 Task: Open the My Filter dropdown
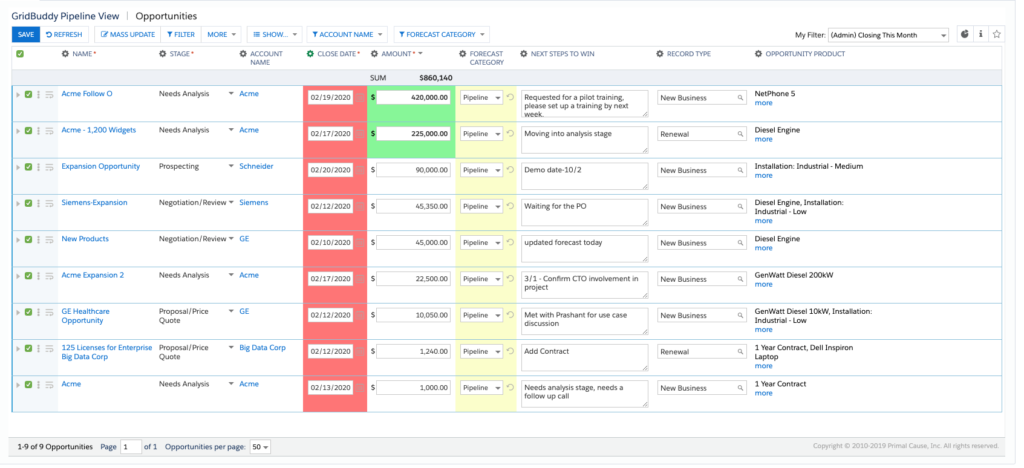pos(888,35)
